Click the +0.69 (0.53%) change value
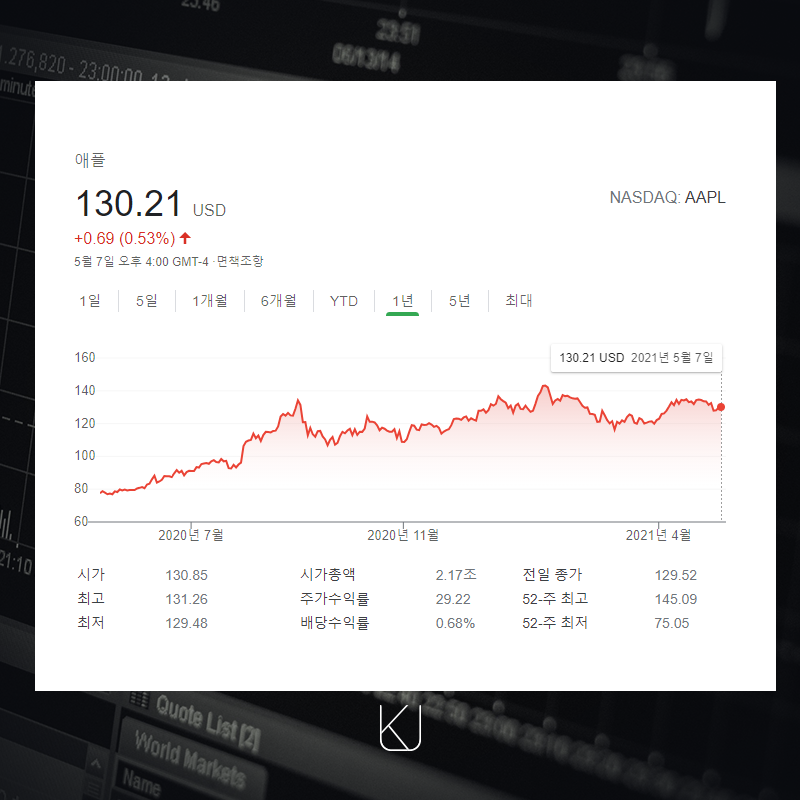Viewport: 800px width, 800px height. (x=125, y=238)
